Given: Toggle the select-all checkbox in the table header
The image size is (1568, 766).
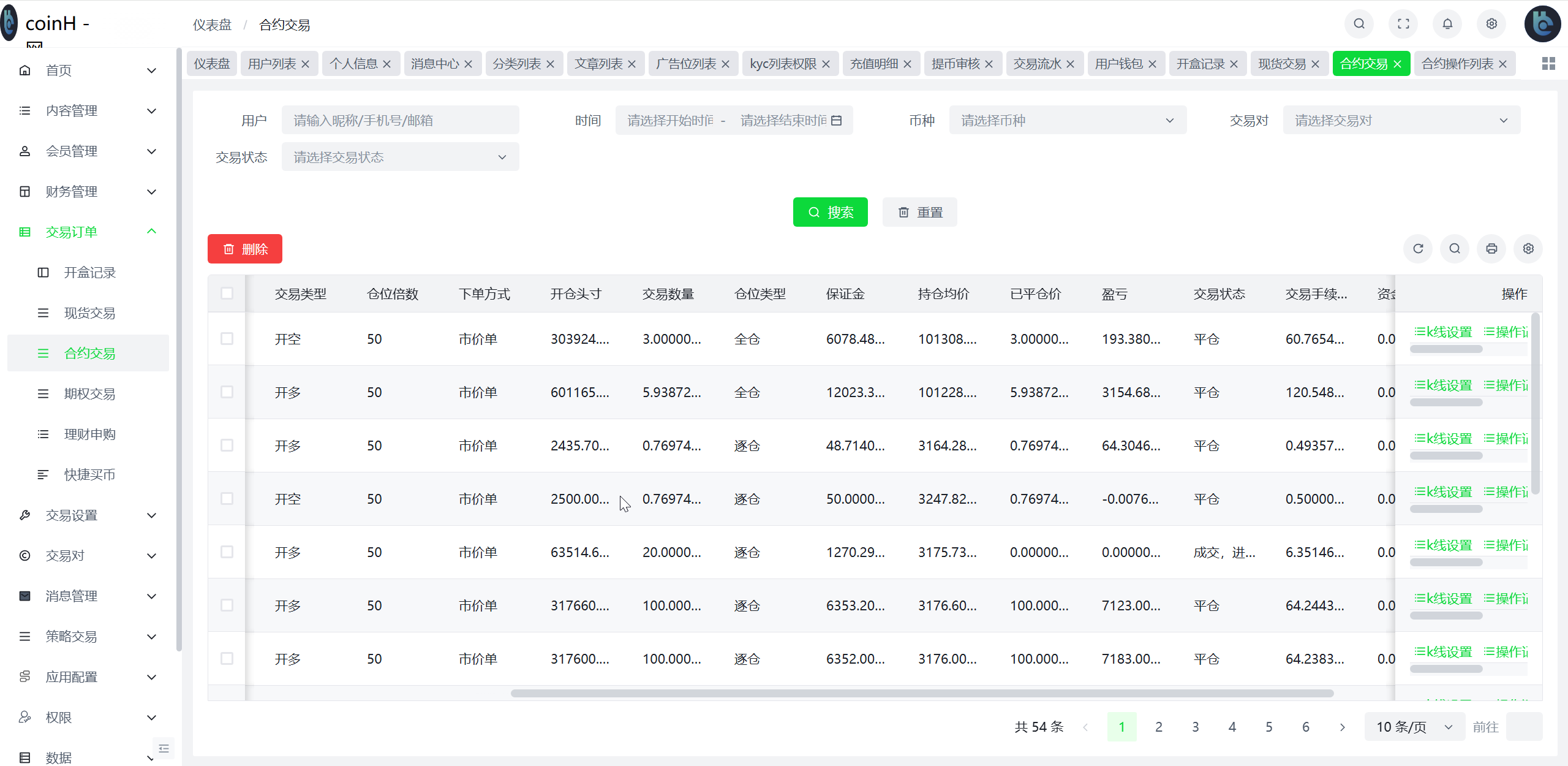Looking at the screenshot, I should click(x=227, y=294).
